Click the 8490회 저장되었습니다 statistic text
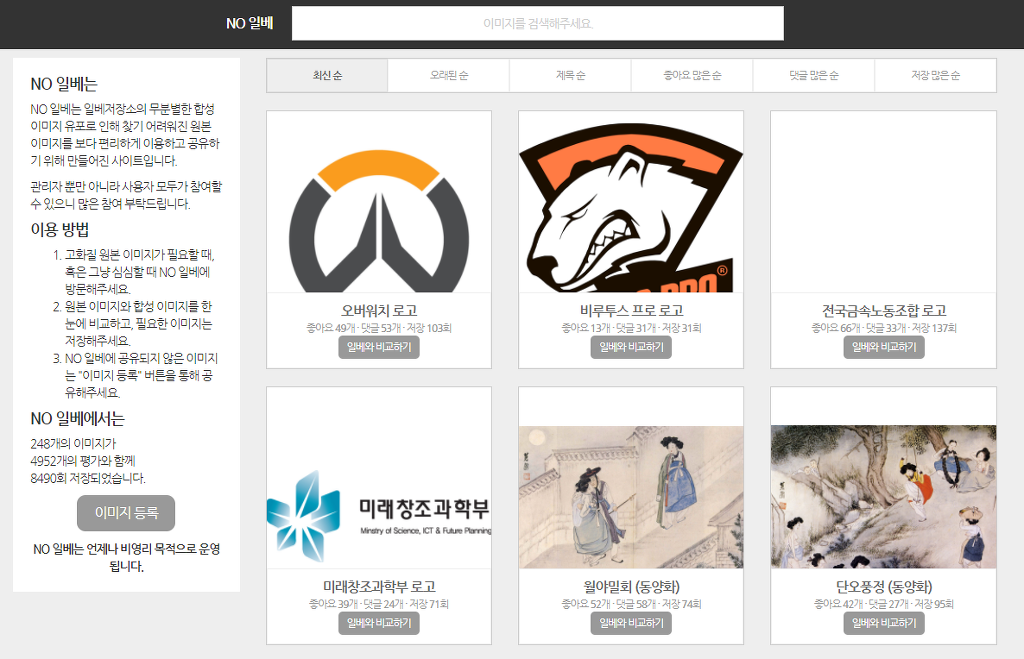This screenshot has width=1024, height=659. 88,478
